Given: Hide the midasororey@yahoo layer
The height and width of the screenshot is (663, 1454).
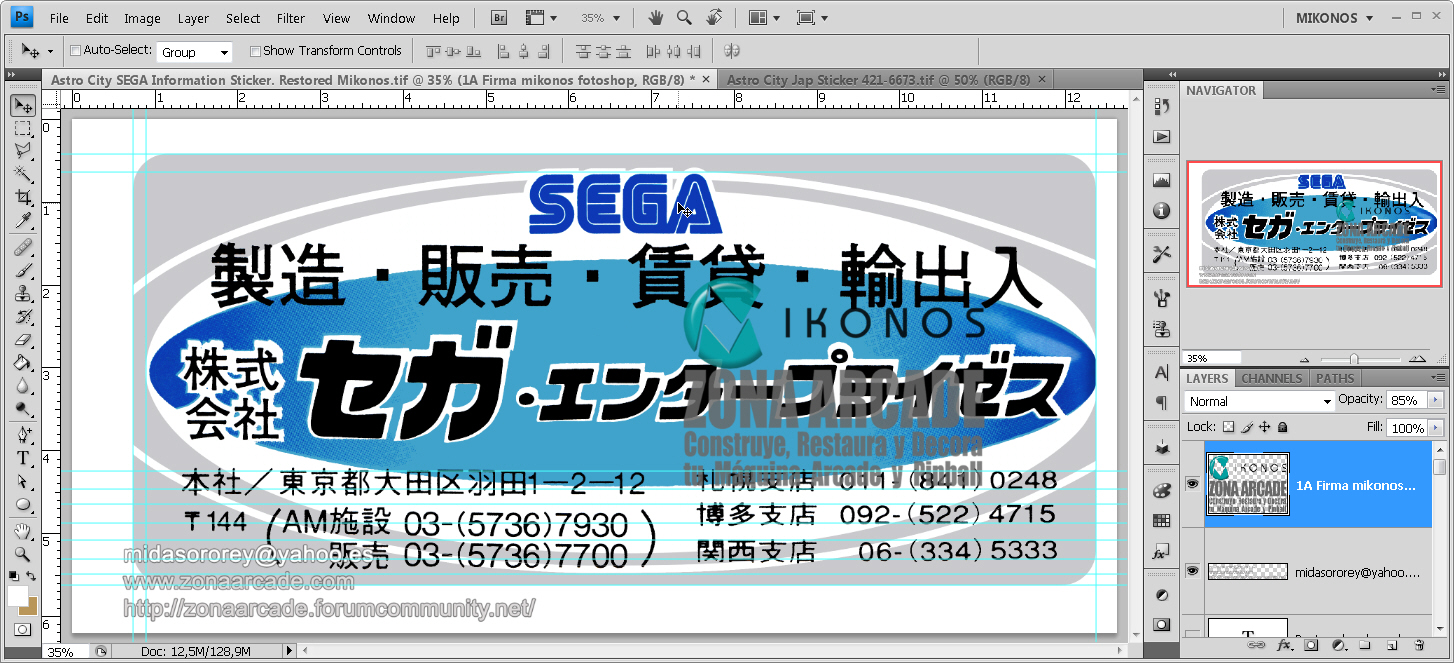Looking at the screenshot, I should click(1192, 570).
